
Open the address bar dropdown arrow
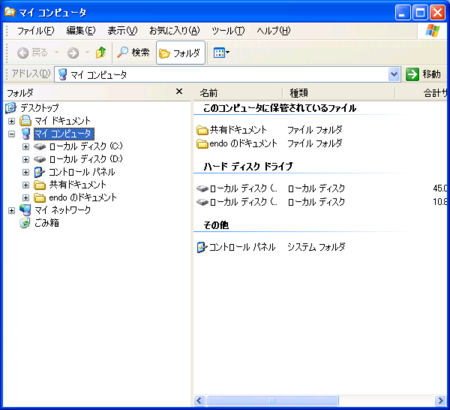point(394,74)
